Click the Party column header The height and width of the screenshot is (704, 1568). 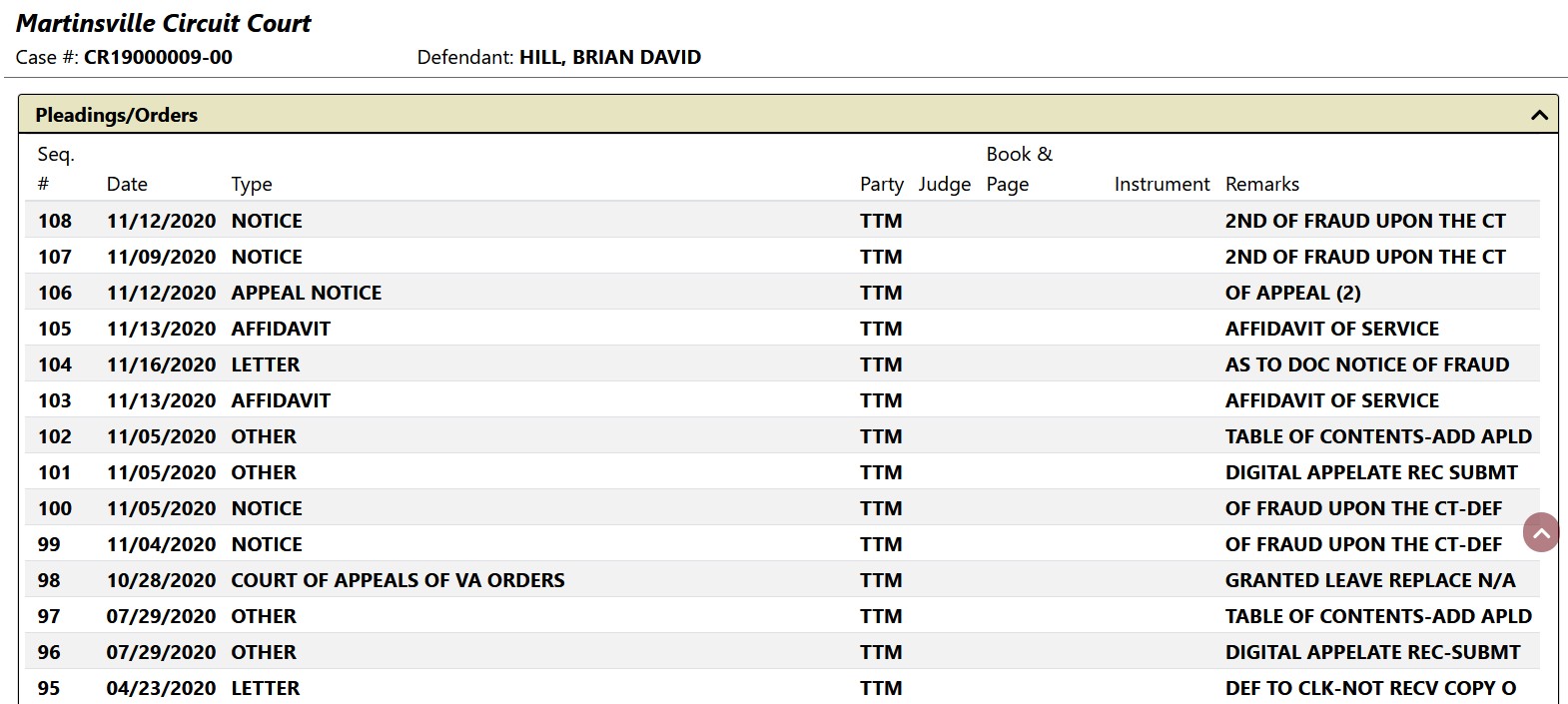(882, 184)
